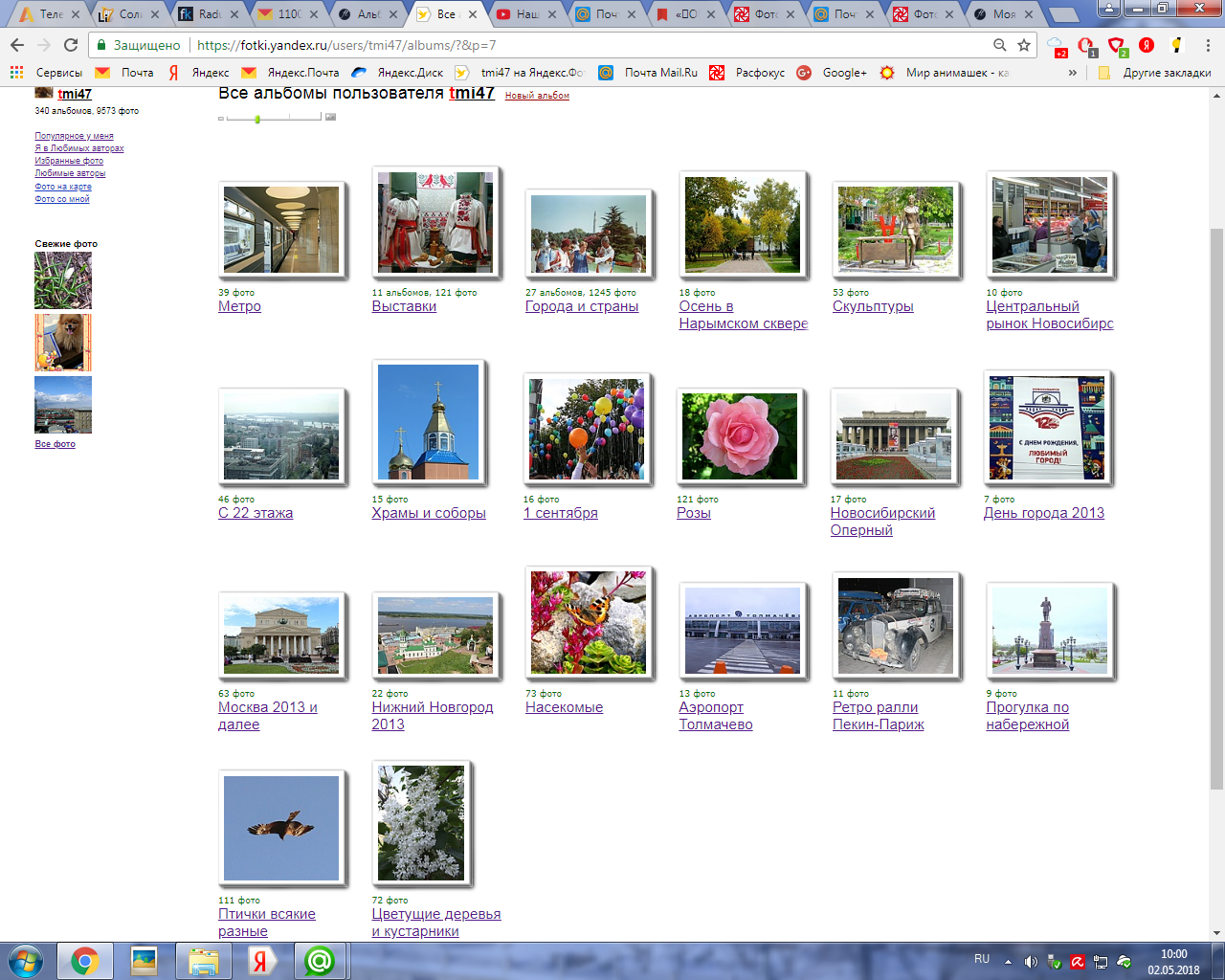The height and width of the screenshot is (980, 1225).
Task: Click the browser back arrow
Action: (17, 45)
